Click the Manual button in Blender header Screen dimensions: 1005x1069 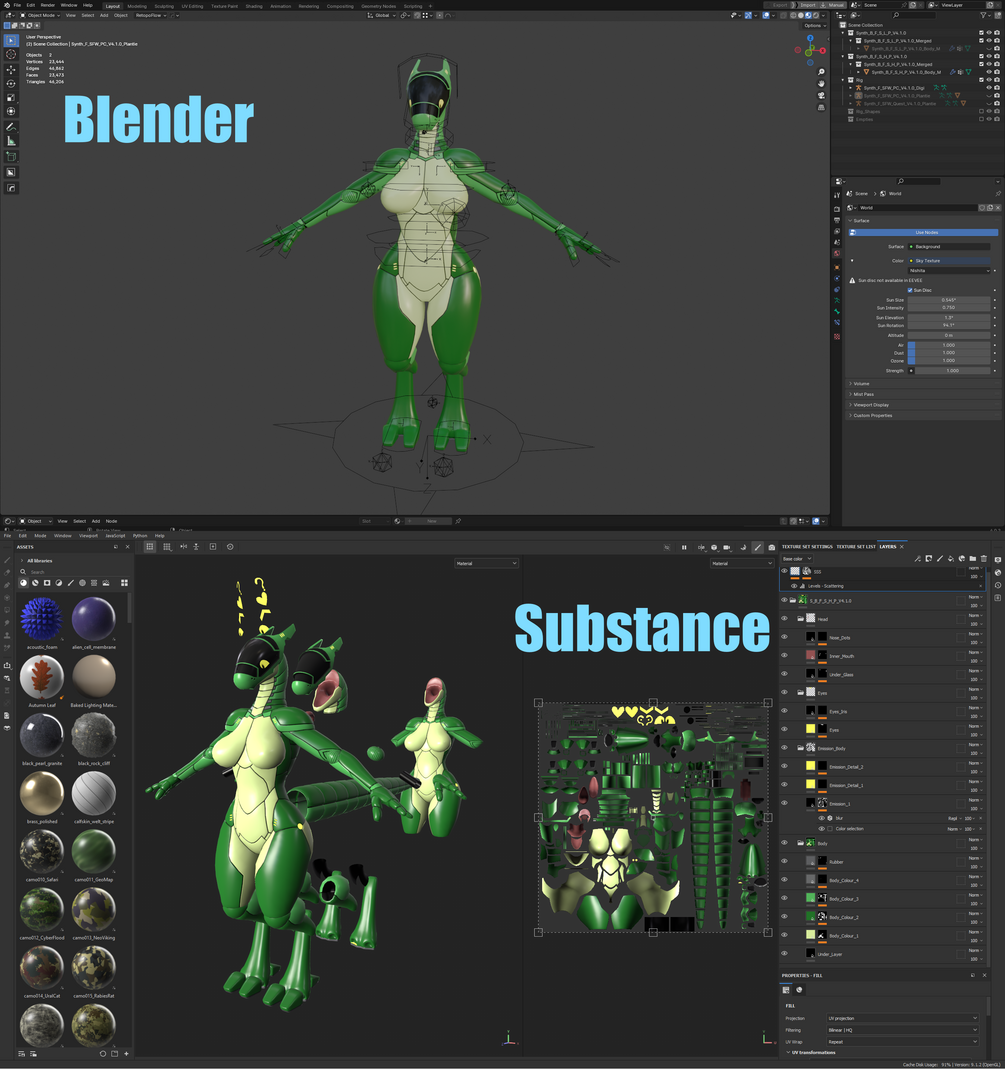pos(832,5)
